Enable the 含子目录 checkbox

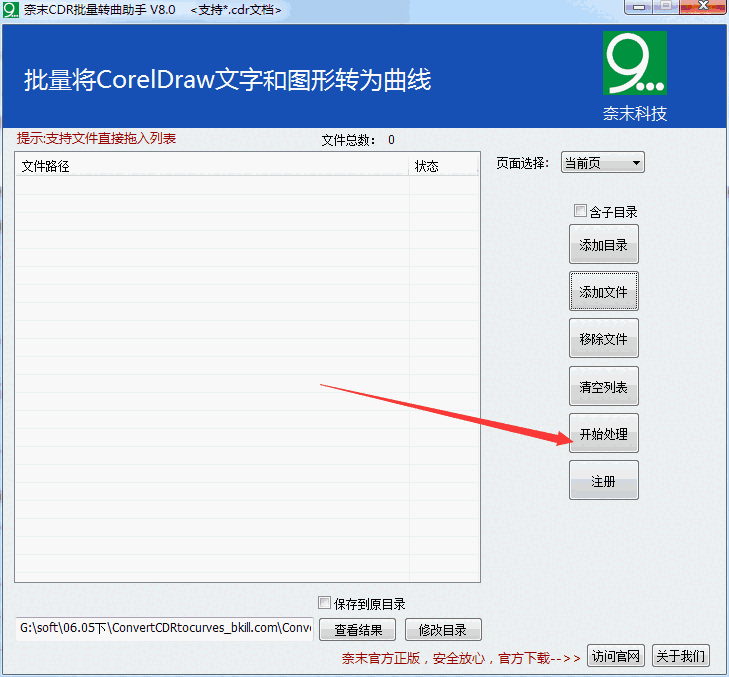click(580, 211)
